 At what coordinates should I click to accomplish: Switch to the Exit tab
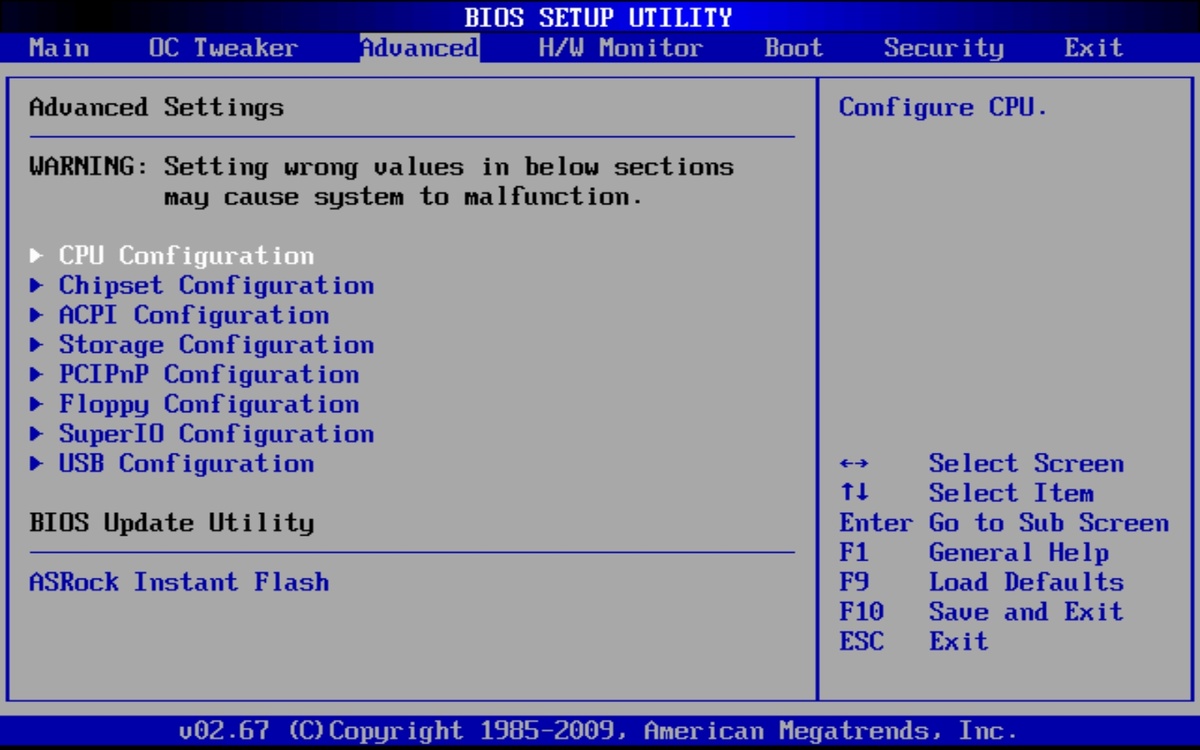pyautogui.click(x=1093, y=48)
